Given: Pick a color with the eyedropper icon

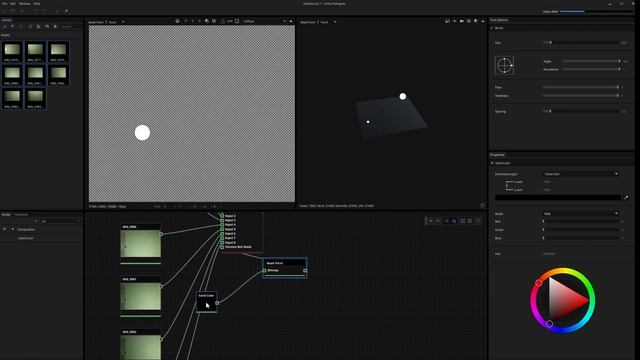Looking at the screenshot, I should click(626, 198).
